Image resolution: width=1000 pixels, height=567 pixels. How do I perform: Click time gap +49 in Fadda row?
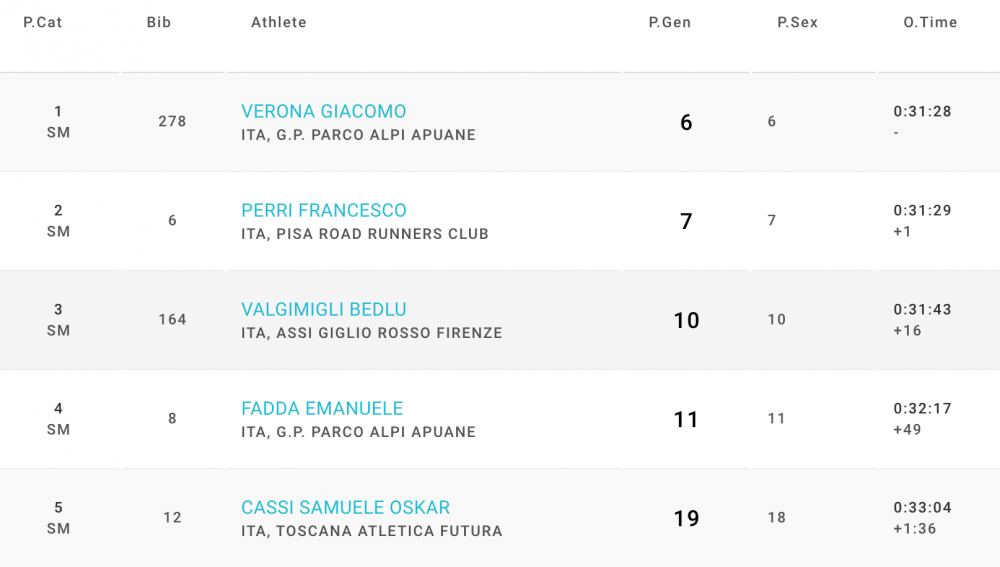coord(908,430)
